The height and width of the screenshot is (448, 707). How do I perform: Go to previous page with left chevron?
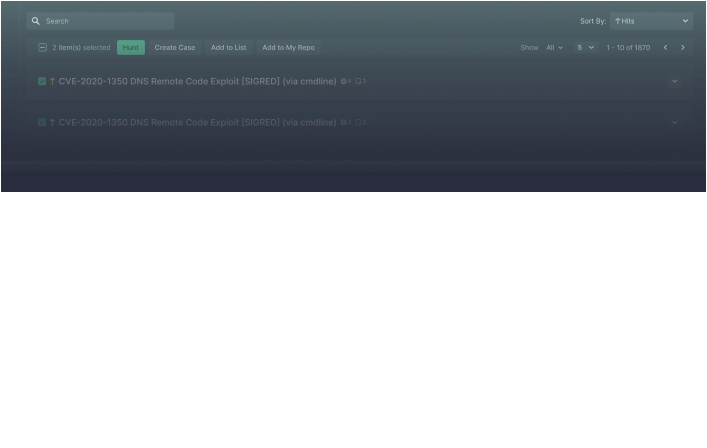point(666,48)
